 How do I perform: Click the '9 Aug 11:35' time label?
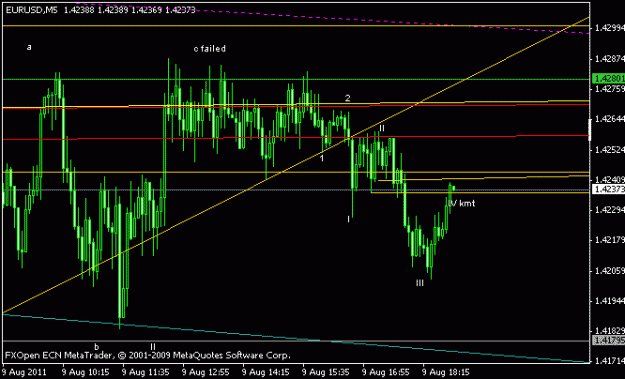coord(145,373)
